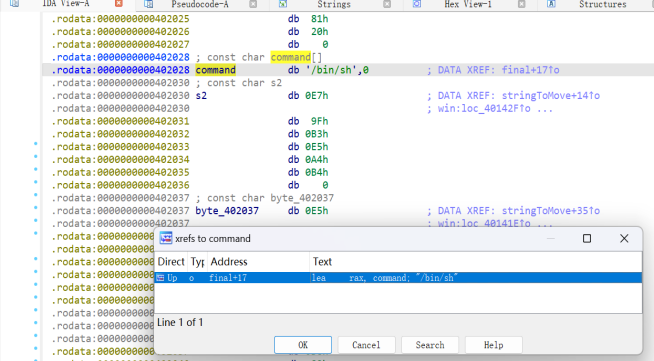Click the byte_402037 label
This screenshot has height=361, width=654.
pos(227,211)
